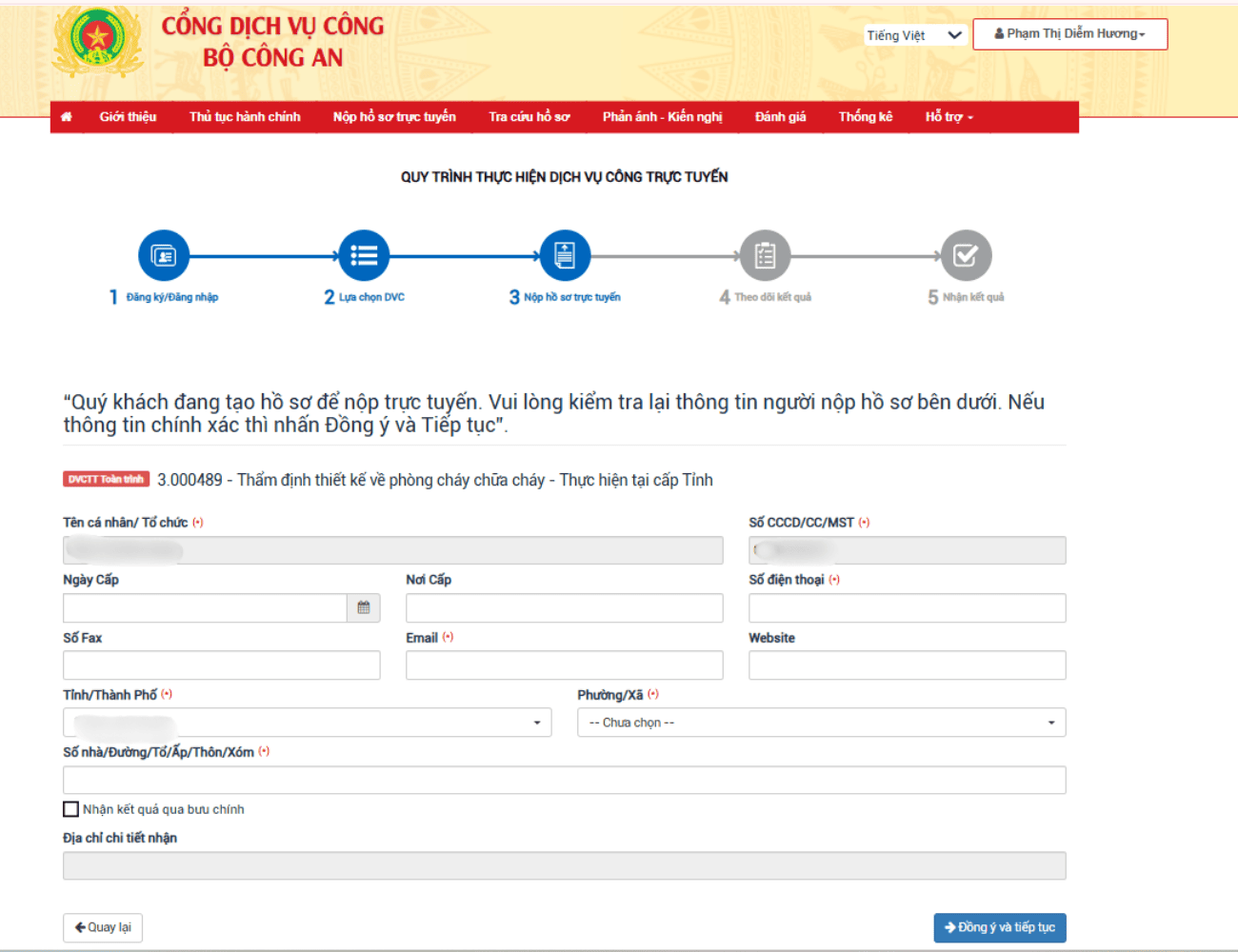
Task: Open the Thủ tục hành chính menu
Action: 245,117
